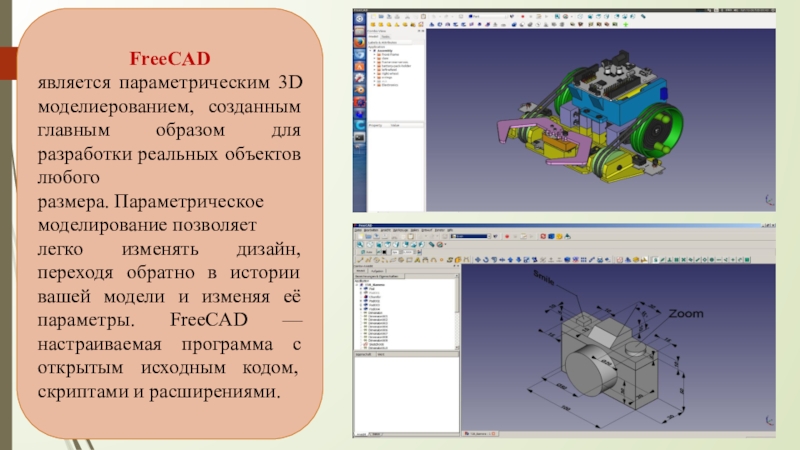Select the Draft rotate tool

486,260
